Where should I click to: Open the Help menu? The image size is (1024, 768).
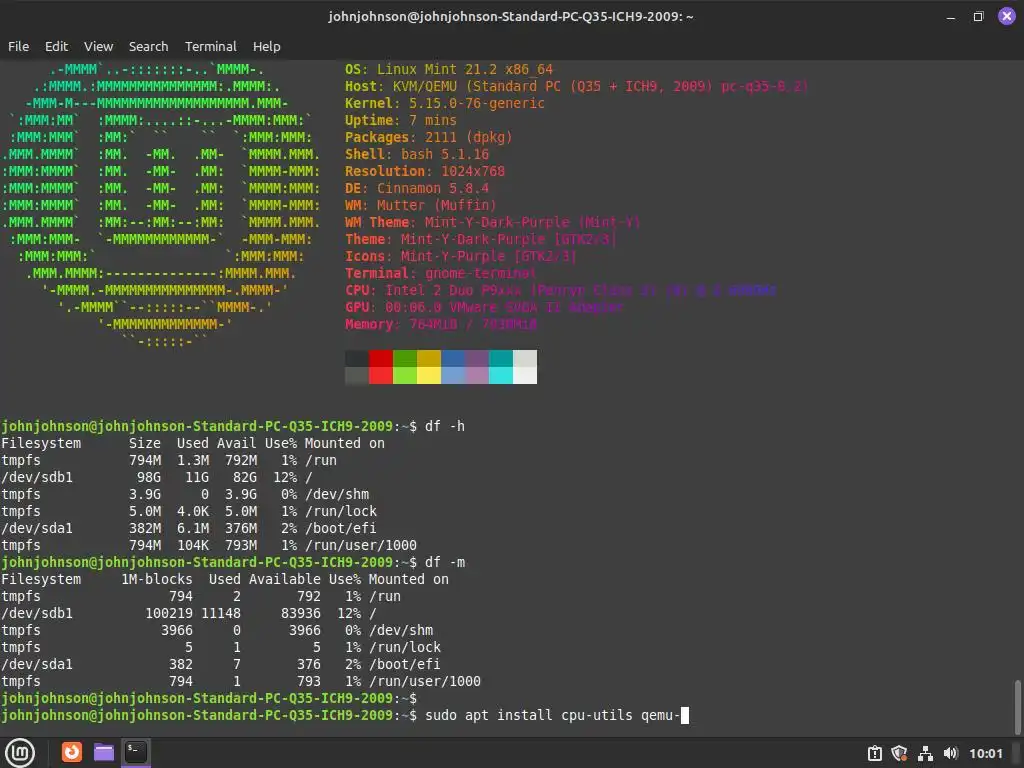tap(266, 46)
